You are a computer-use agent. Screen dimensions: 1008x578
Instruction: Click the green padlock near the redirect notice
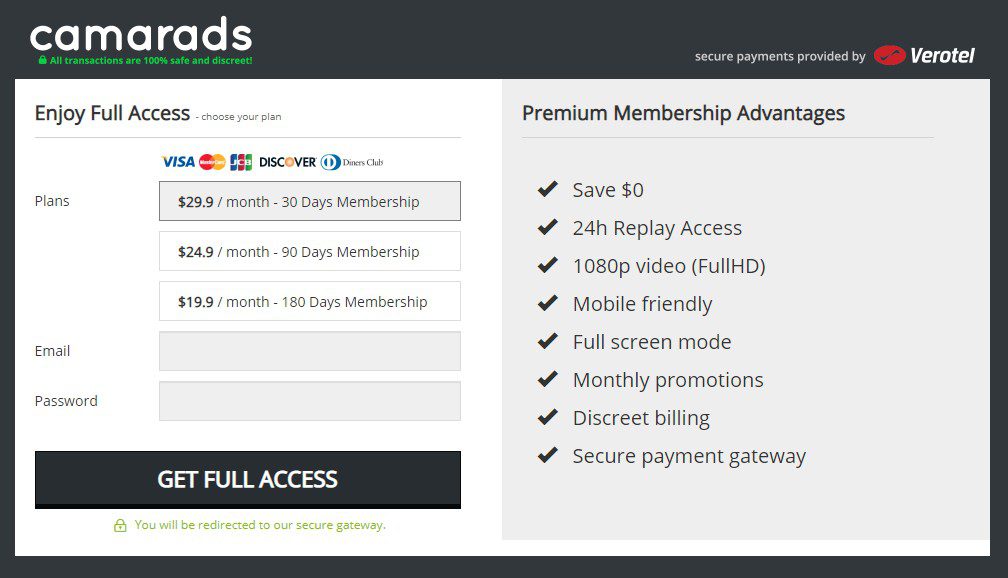122,525
